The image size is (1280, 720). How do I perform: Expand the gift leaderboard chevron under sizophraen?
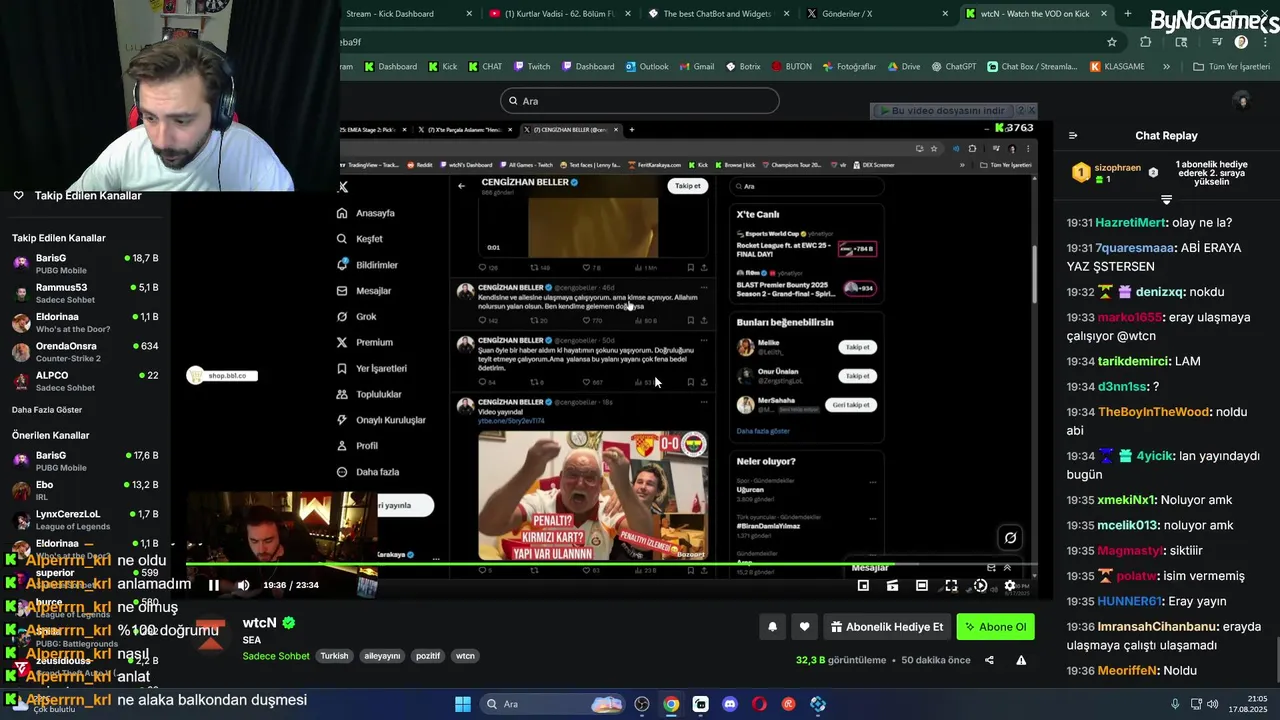pyautogui.click(x=1166, y=199)
